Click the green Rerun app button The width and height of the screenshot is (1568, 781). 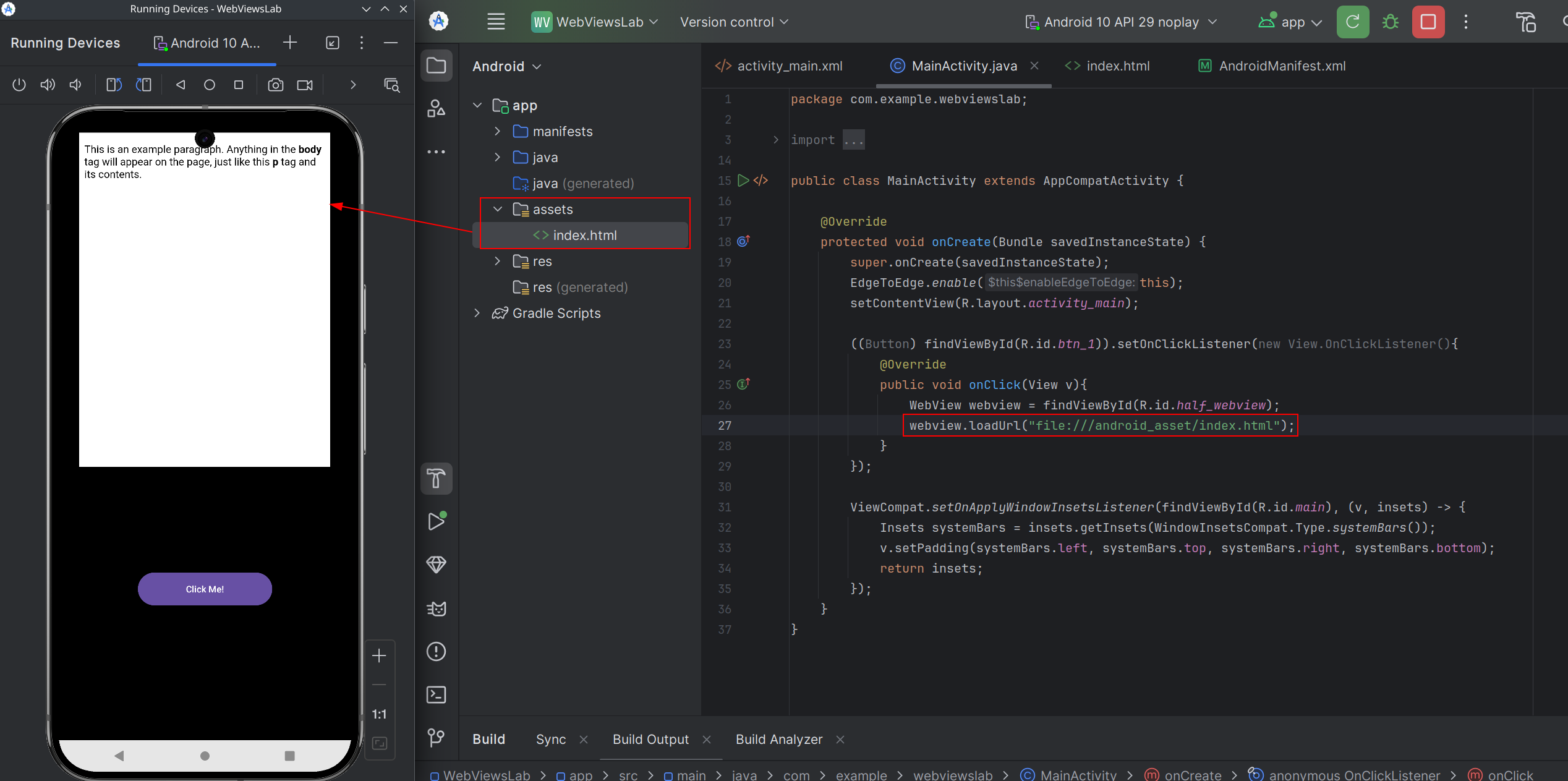point(1353,22)
